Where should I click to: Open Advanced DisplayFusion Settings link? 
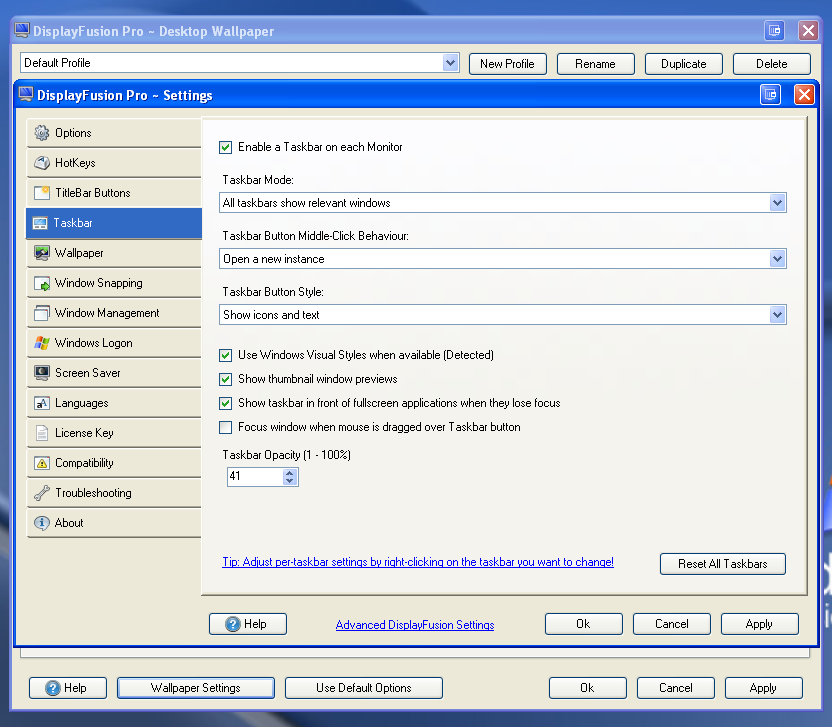coord(414,624)
